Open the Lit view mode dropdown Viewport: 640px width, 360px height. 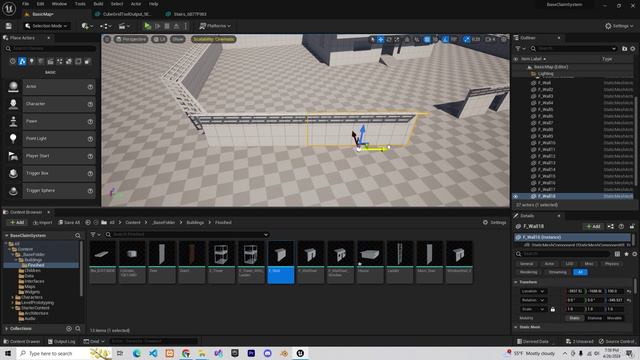coord(159,39)
